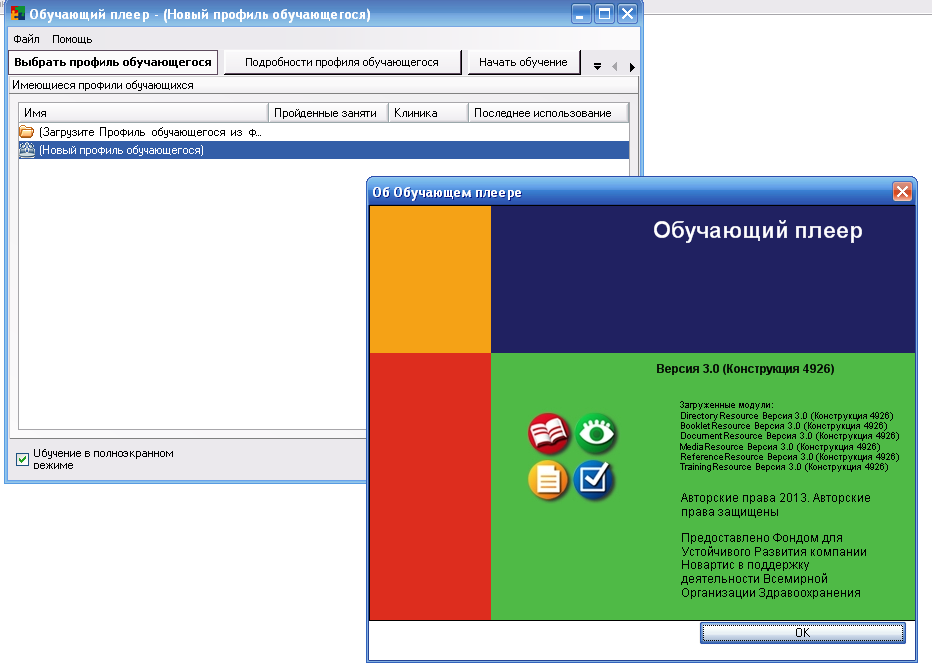932x672 pixels.
Task: Click the icon beside Новый профиль обучающегося
Action: [27, 150]
